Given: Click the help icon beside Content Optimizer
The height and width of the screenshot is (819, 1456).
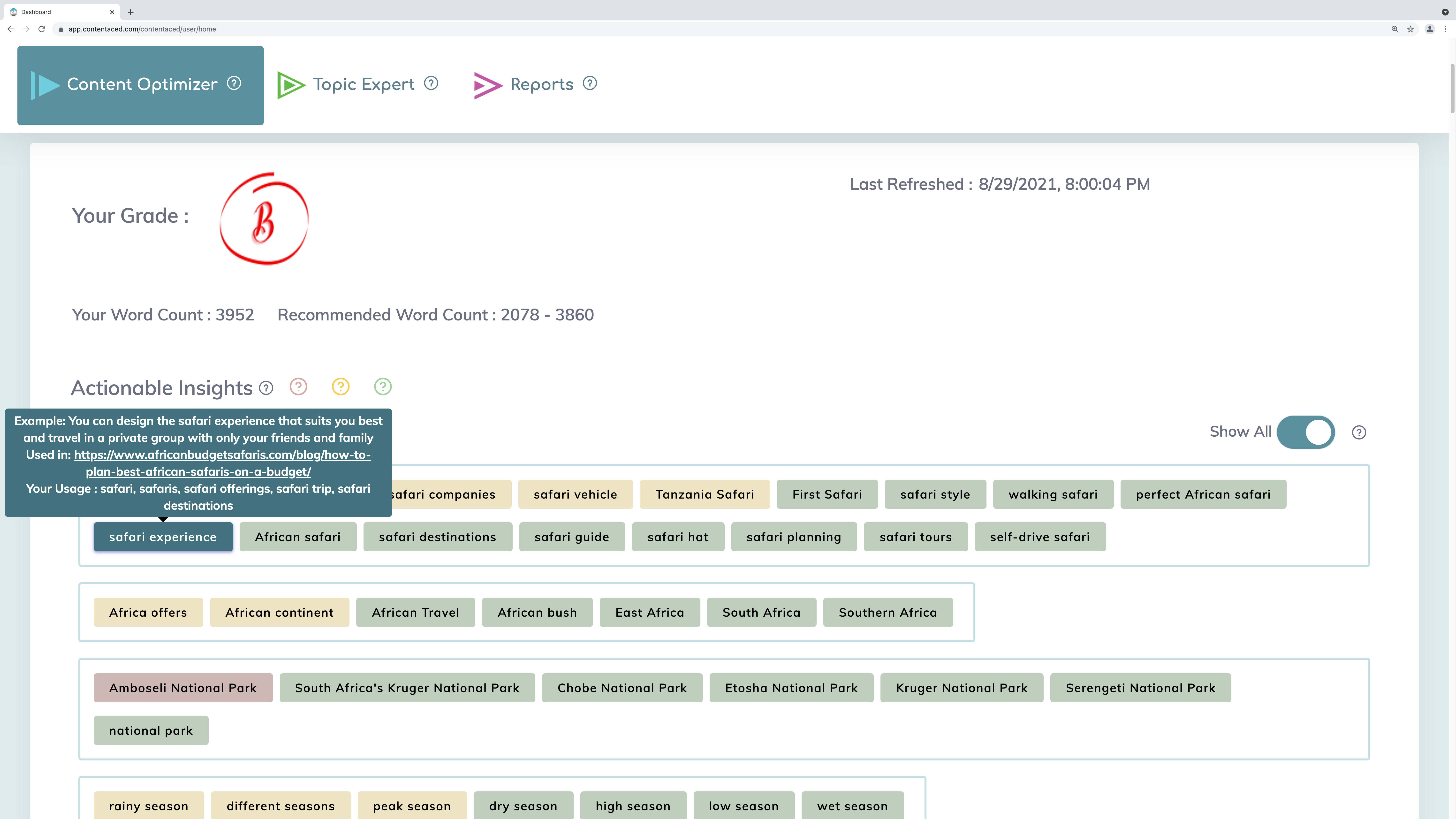Looking at the screenshot, I should [x=234, y=83].
